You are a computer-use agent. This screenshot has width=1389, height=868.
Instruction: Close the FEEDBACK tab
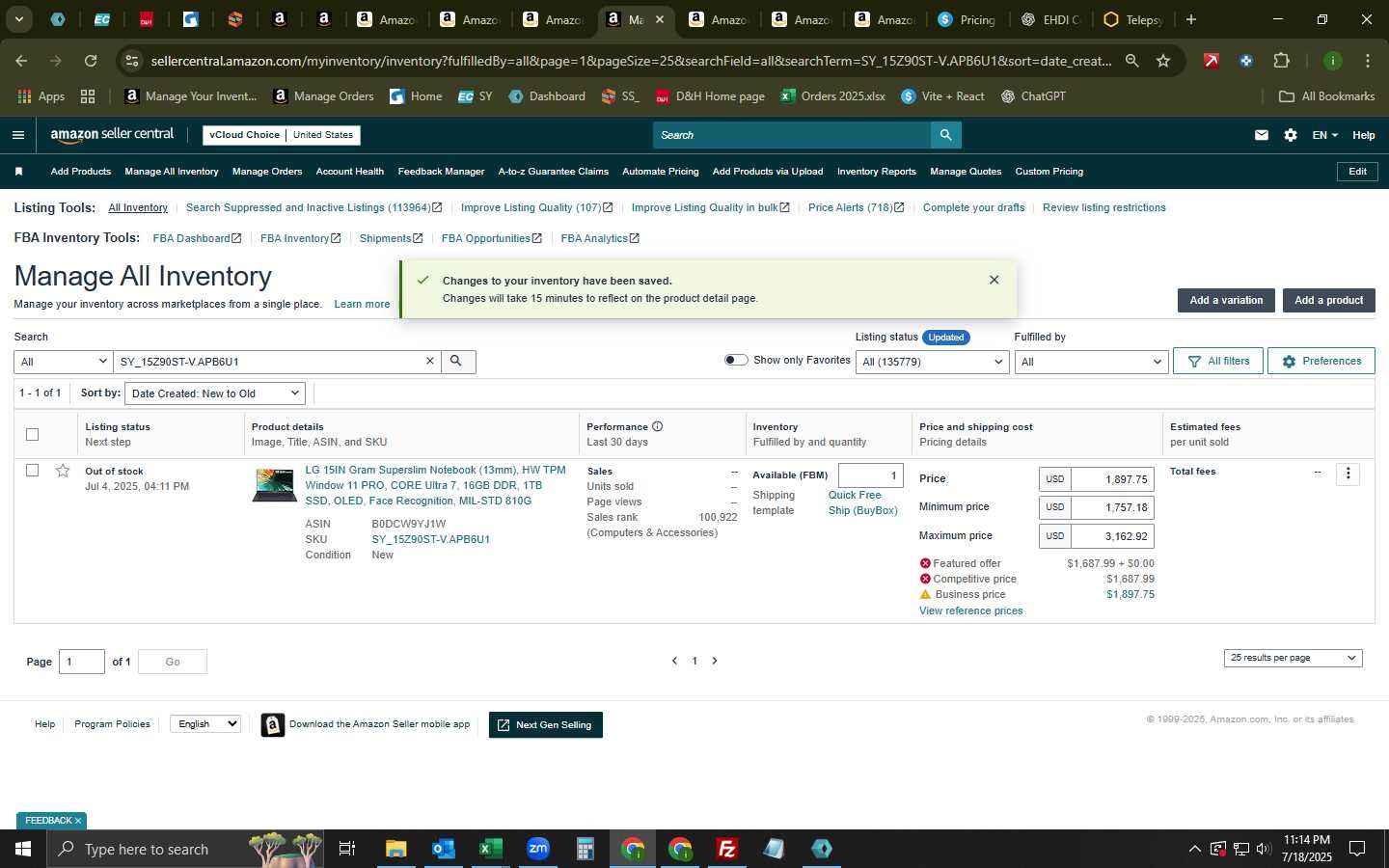78,821
